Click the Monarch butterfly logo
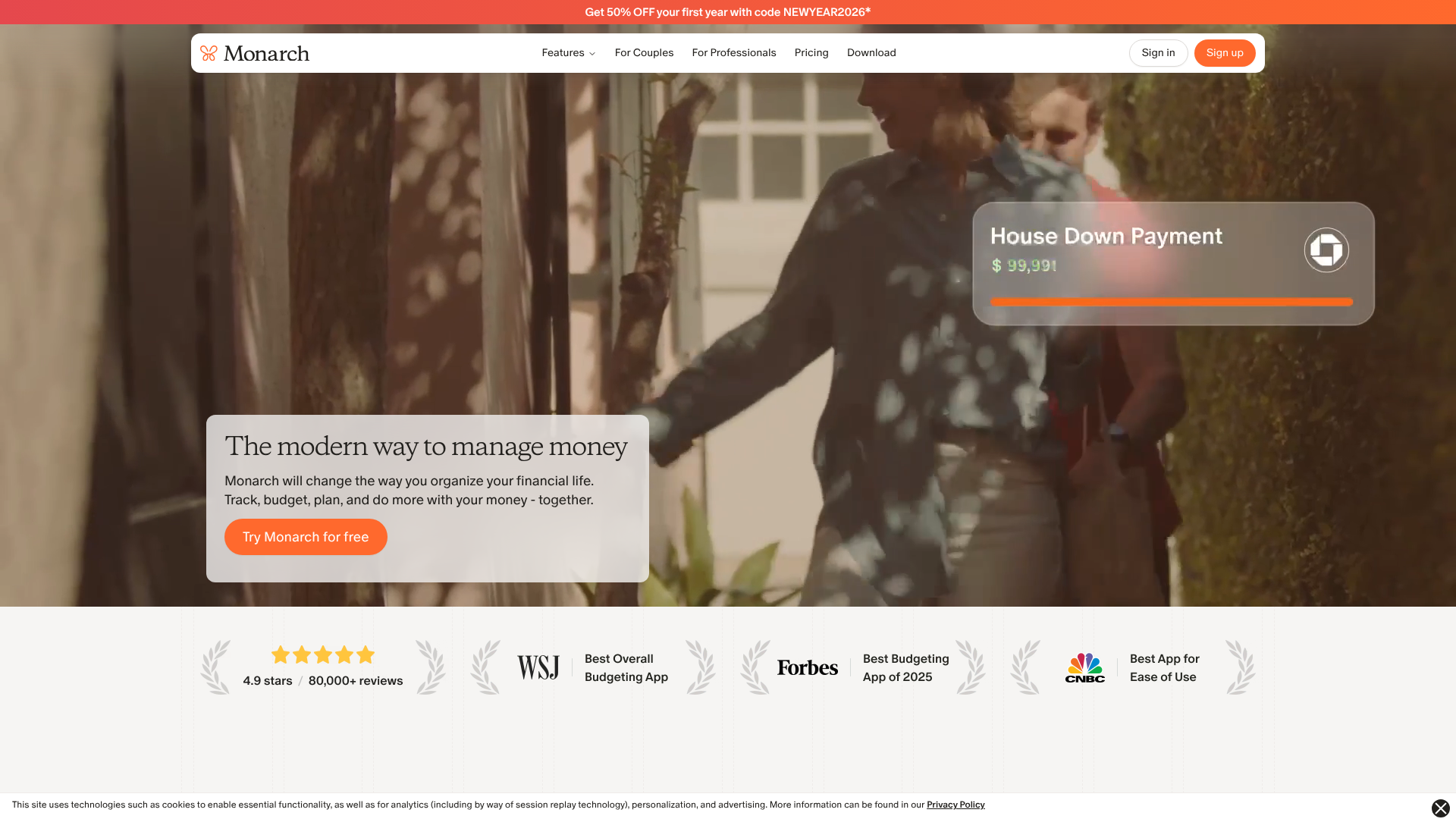Viewport: 1456px width, 819px height. point(209,53)
